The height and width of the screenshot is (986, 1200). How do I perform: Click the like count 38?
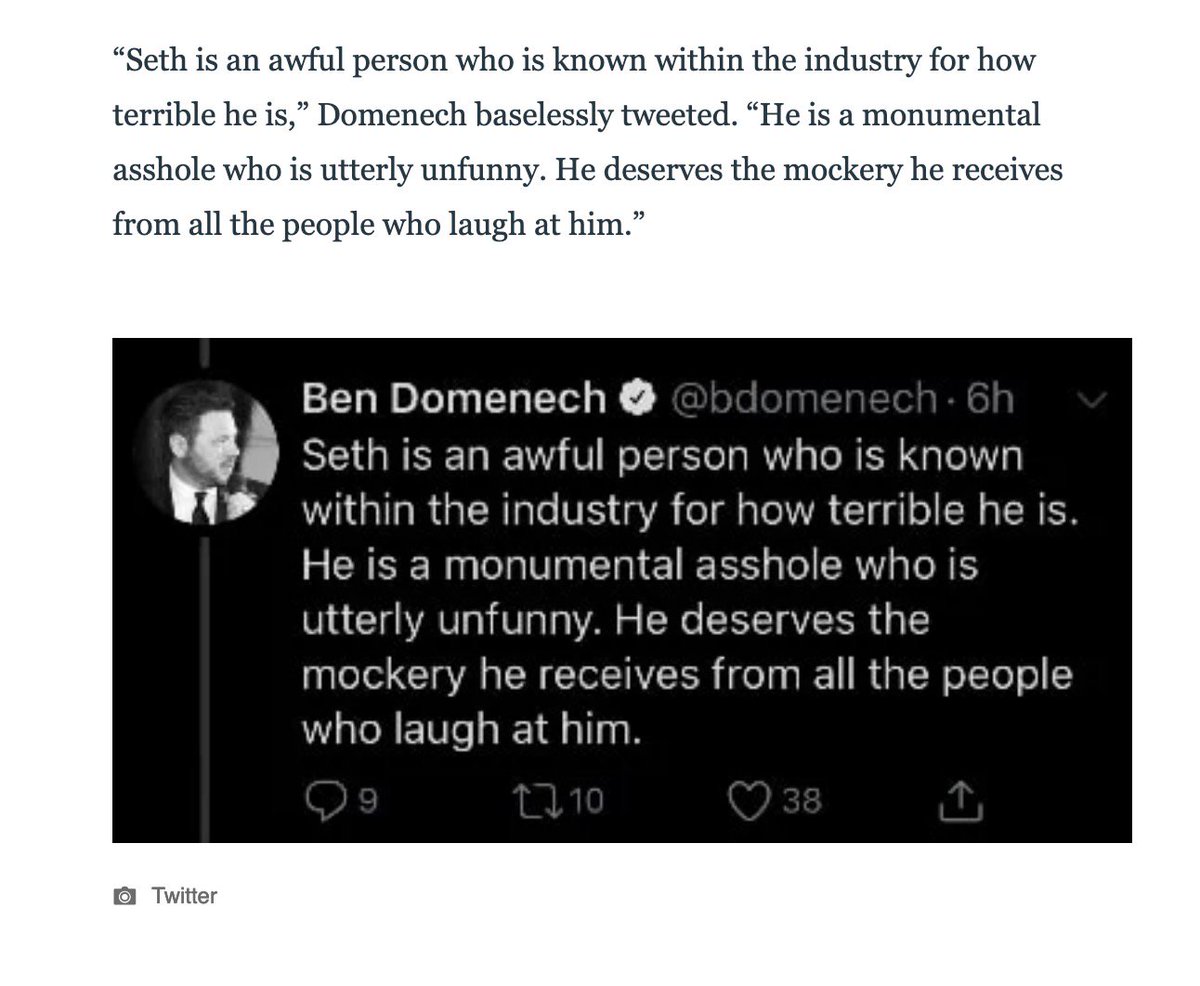802,801
